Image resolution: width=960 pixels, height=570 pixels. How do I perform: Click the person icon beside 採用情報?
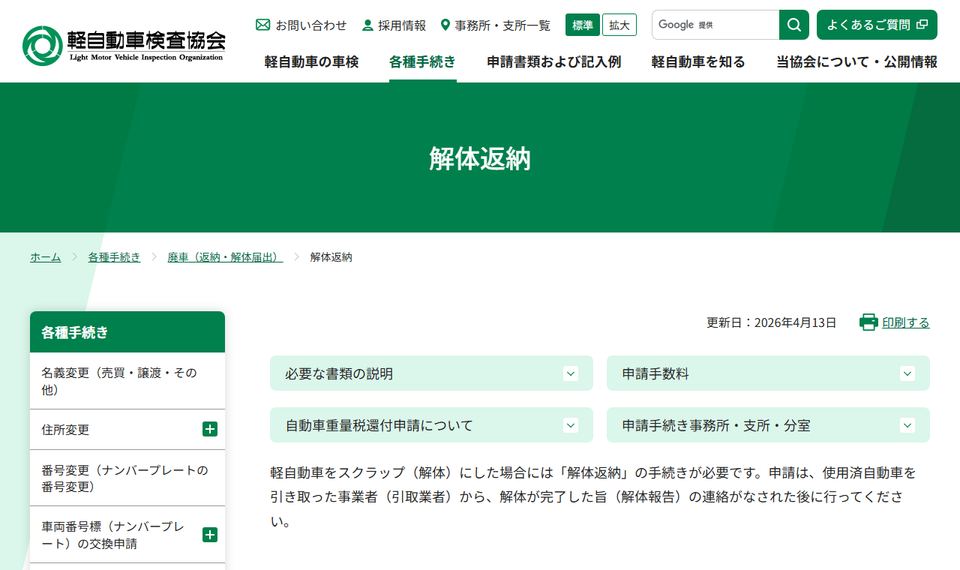367,25
